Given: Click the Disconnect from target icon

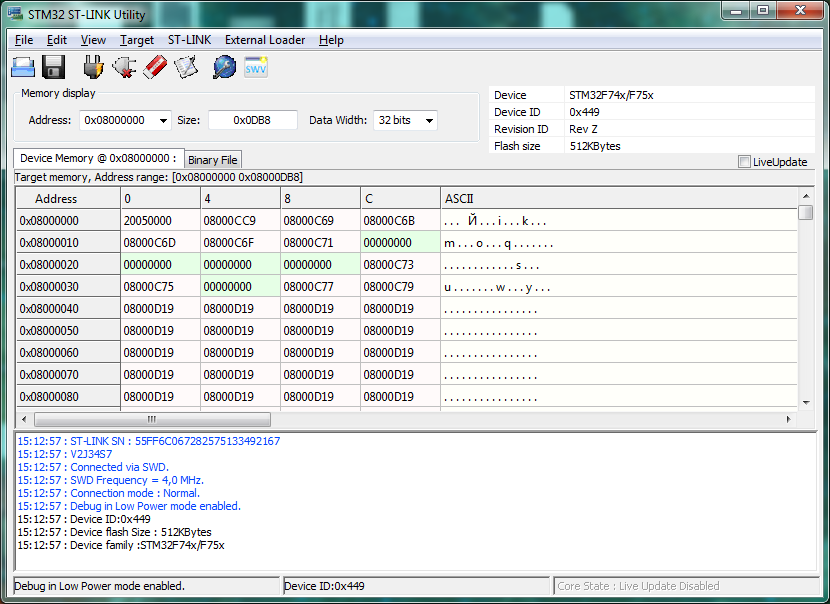Looking at the screenshot, I should tap(124, 67).
